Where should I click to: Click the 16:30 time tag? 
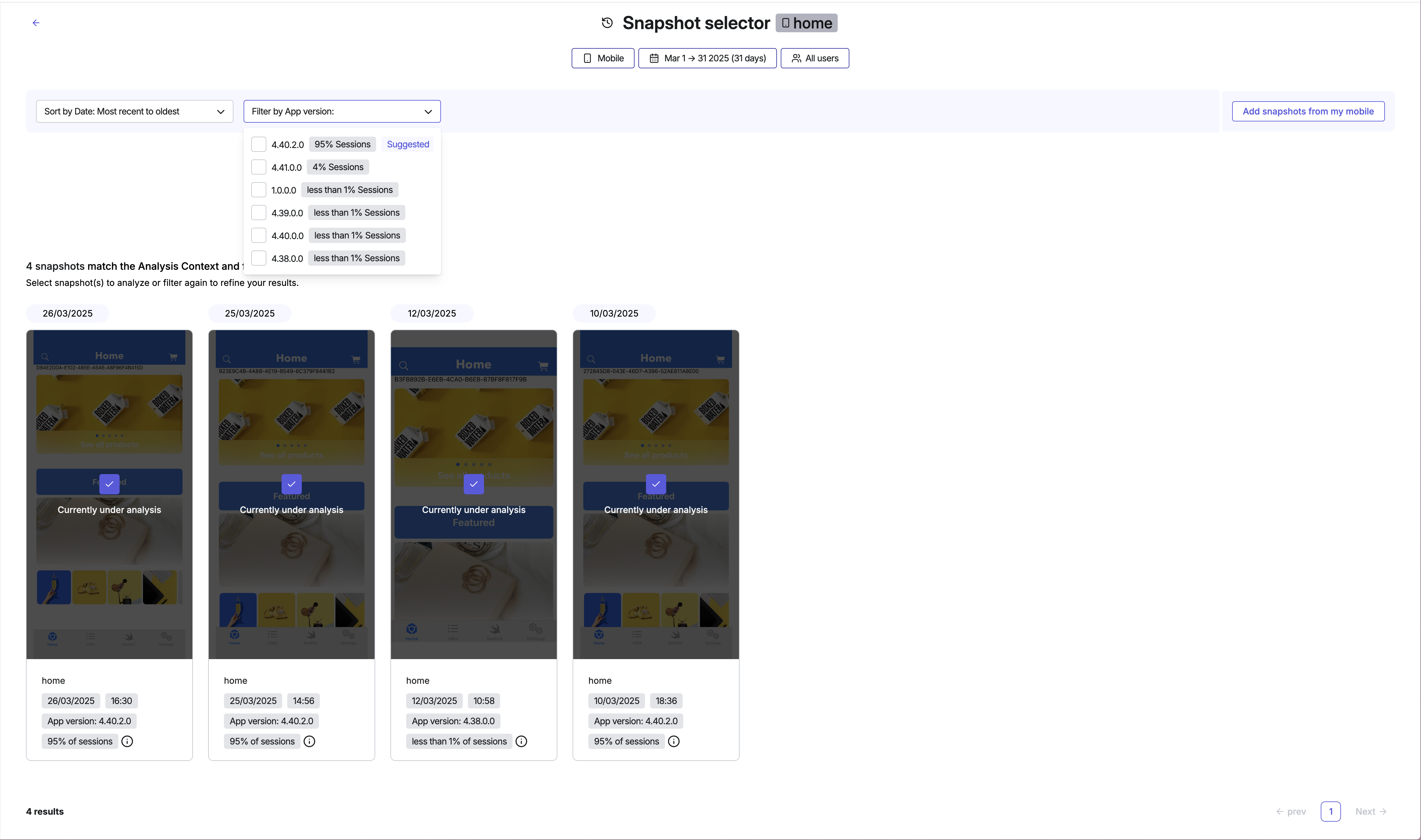point(121,701)
